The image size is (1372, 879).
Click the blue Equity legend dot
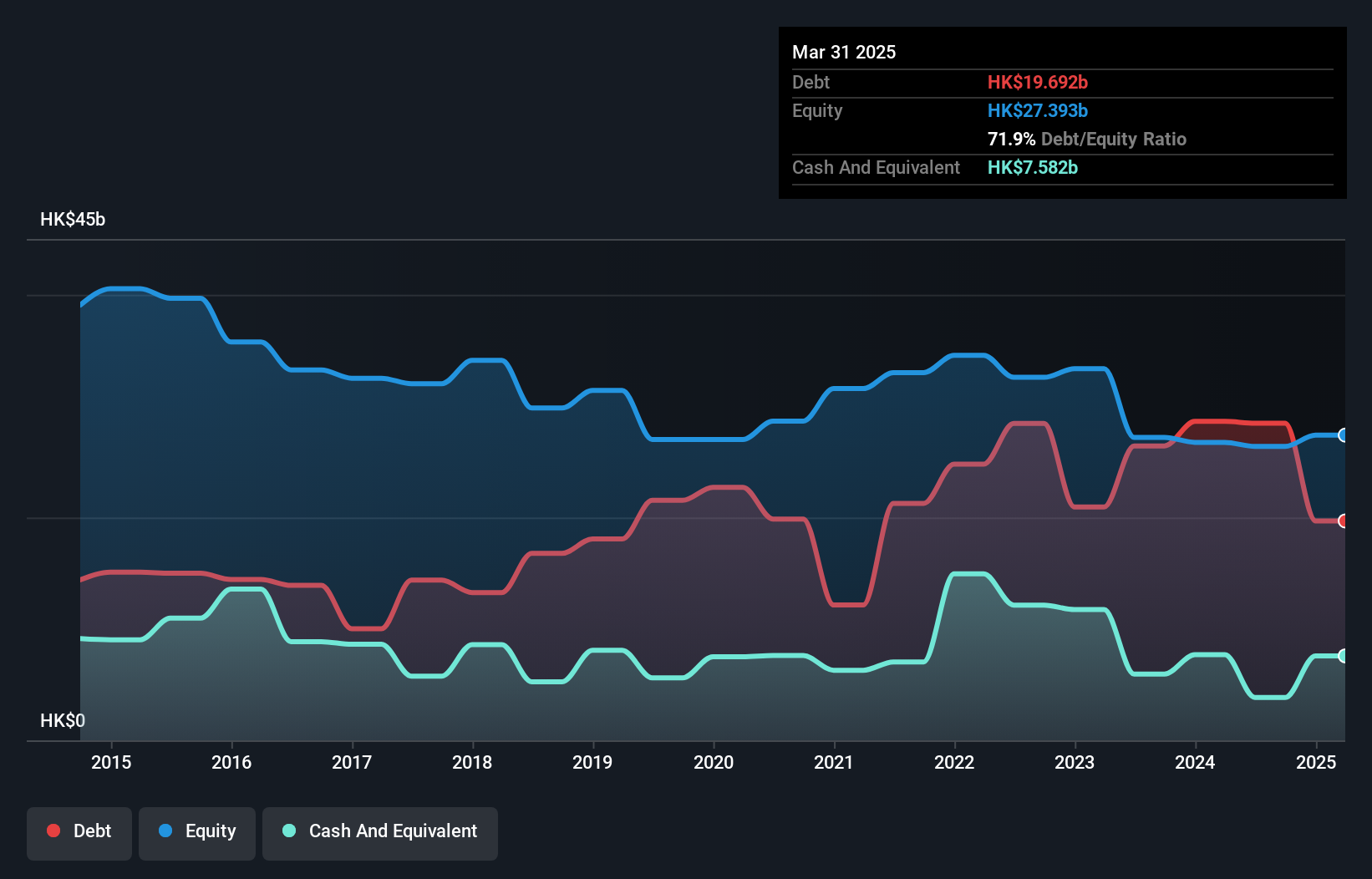(165, 831)
